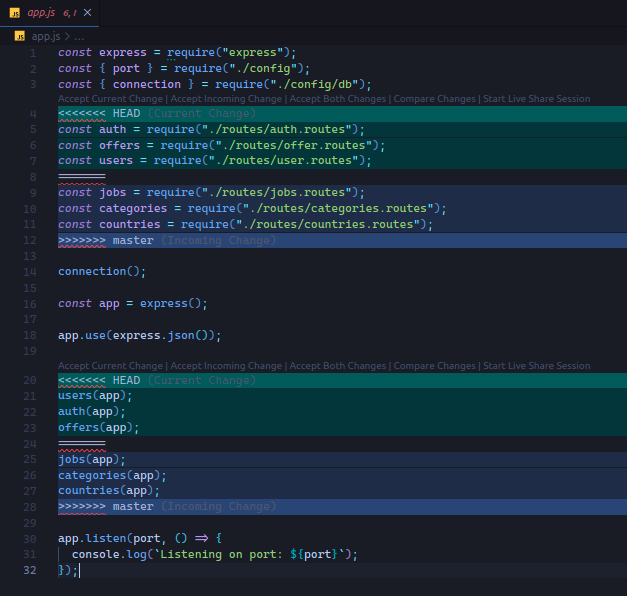
Task: Click the JS file icon in tab
Action: click(x=15, y=13)
